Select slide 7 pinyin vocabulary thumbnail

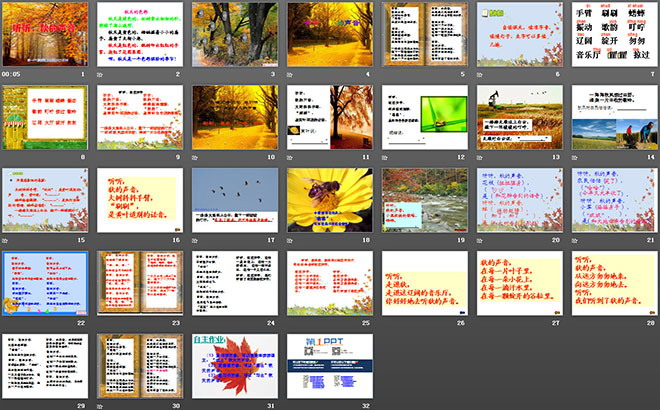click(615, 34)
